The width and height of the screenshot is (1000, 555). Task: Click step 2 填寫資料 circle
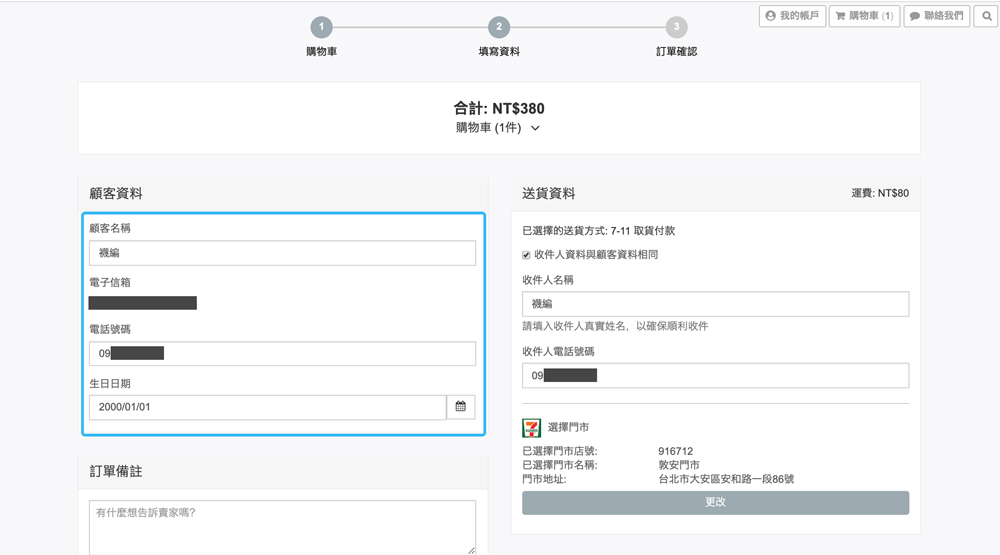(x=499, y=27)
